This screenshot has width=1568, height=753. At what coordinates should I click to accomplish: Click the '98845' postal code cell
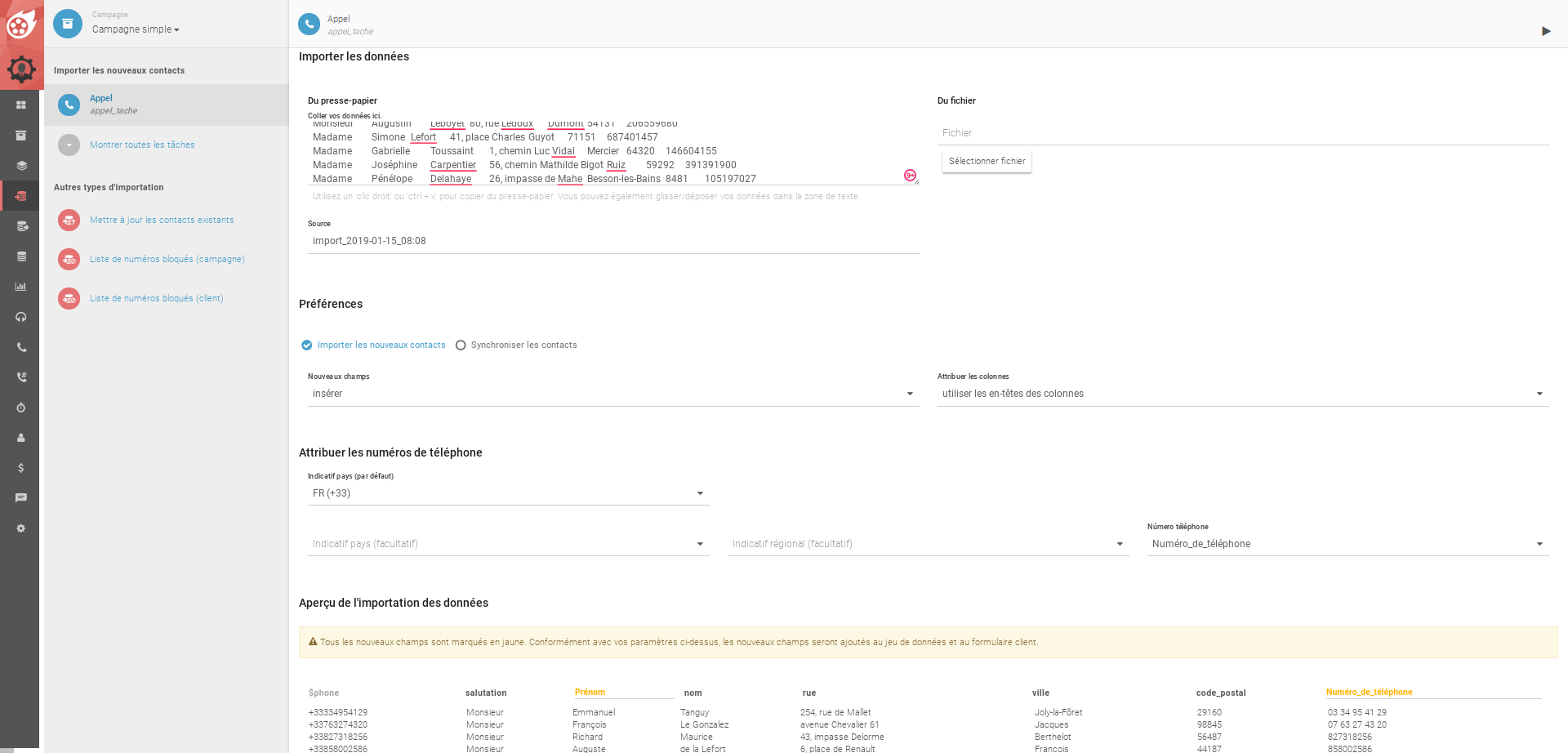[x=1209, y=724]
